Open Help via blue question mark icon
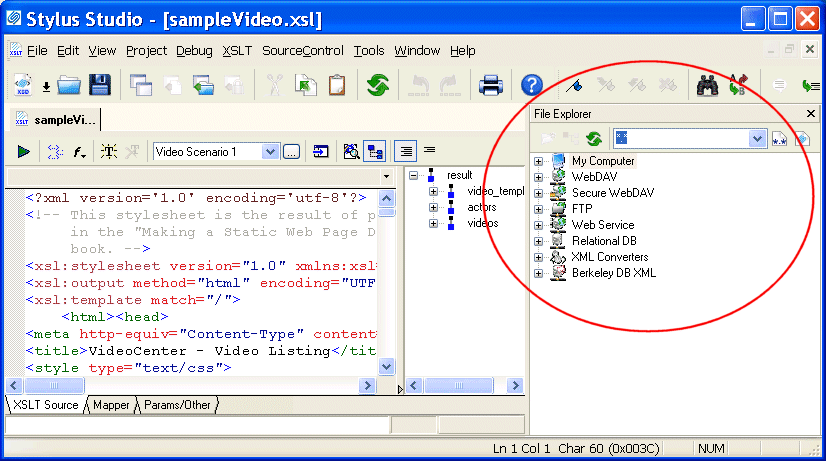The width and height of the screenshot is (826, 461). point(533,85)
